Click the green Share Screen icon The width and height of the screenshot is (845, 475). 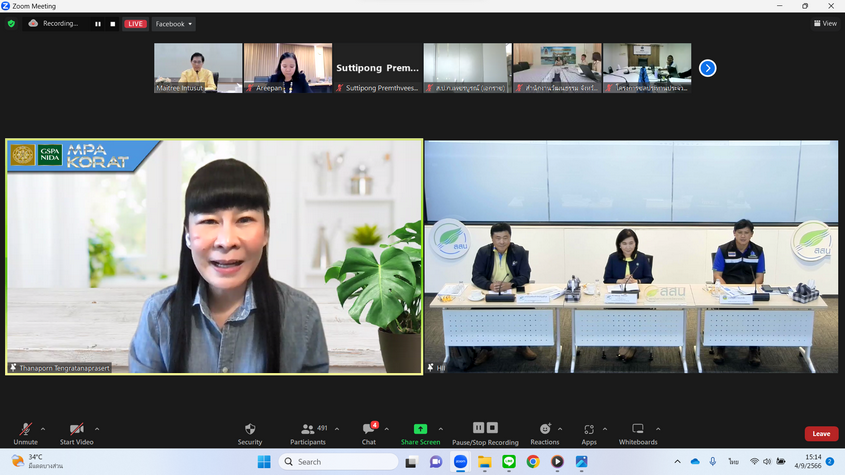click(x=420, y=429)
